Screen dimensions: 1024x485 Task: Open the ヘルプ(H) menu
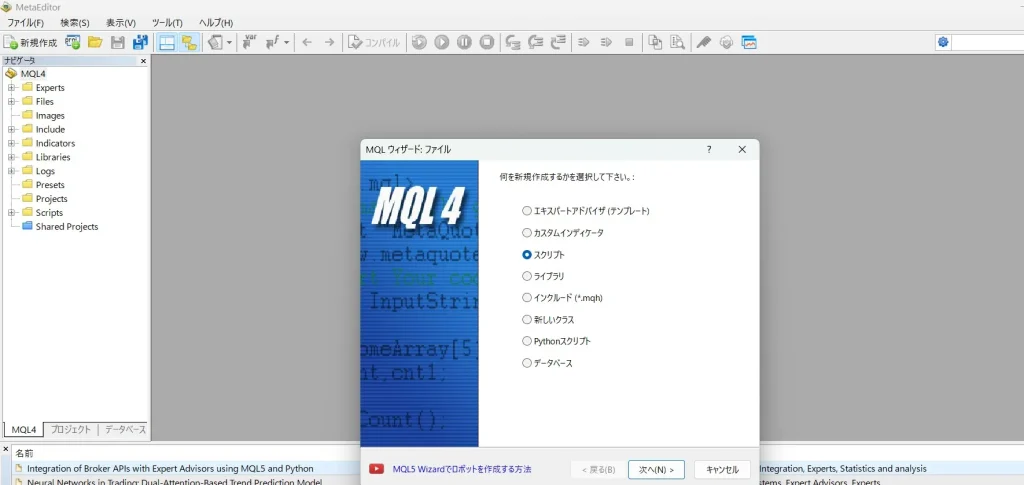tap(216, 23)
